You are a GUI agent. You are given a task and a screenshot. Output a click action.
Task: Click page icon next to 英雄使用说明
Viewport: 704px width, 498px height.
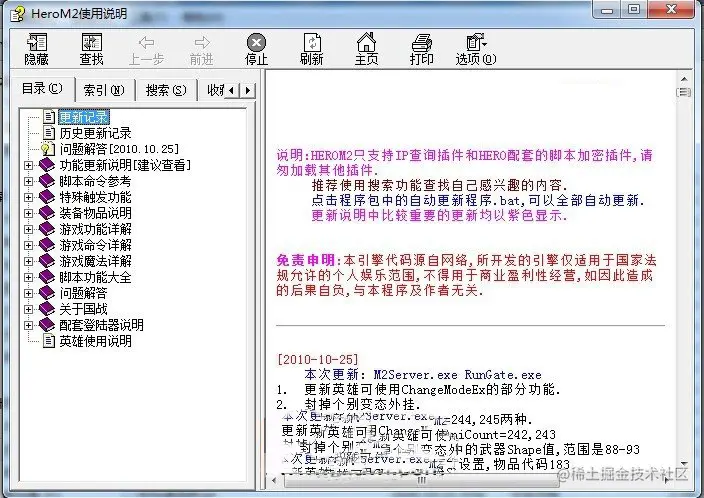(49, 341)
